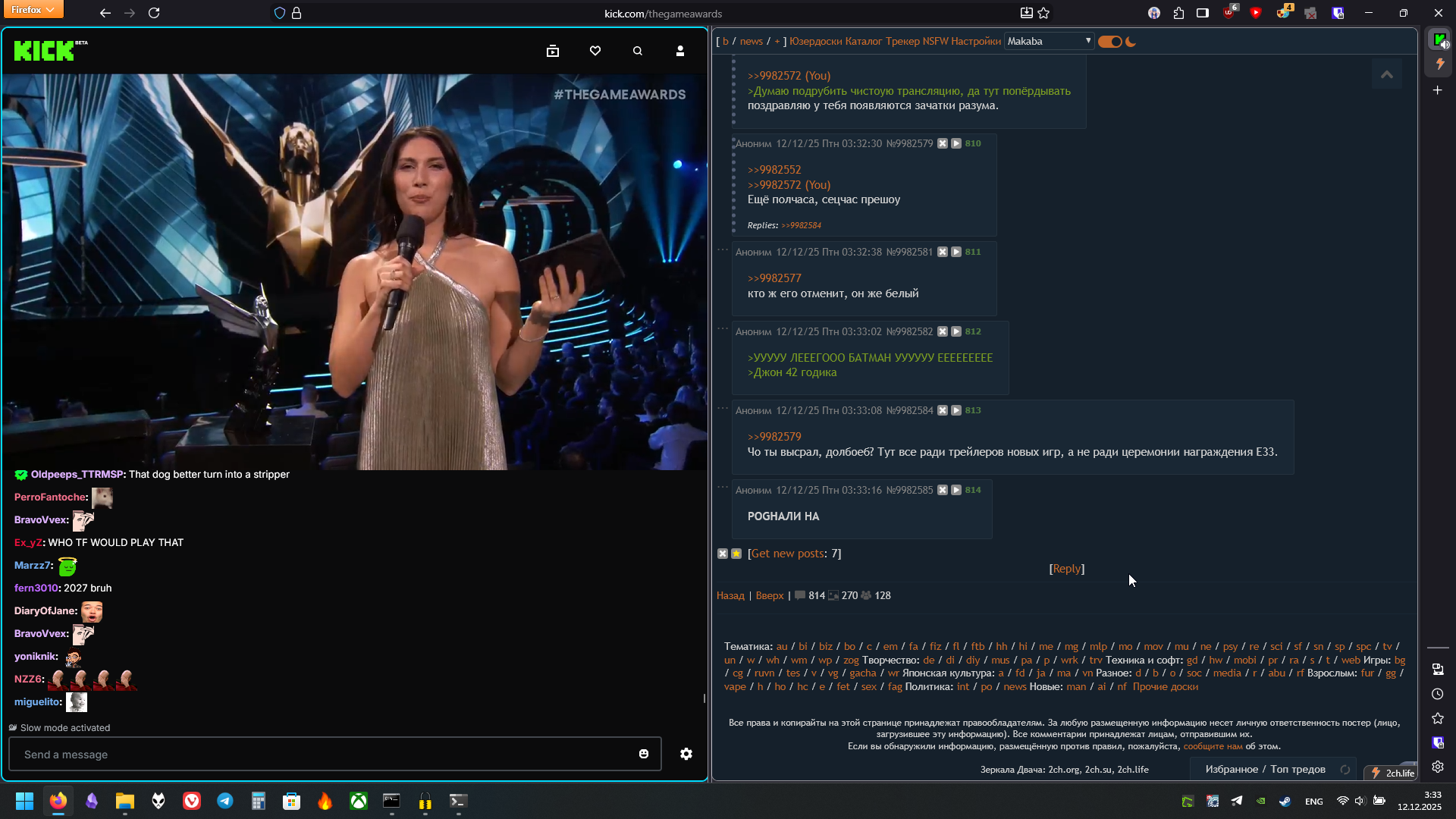Click scroll-to-top arrow button on board

(x=1386, y=74)
